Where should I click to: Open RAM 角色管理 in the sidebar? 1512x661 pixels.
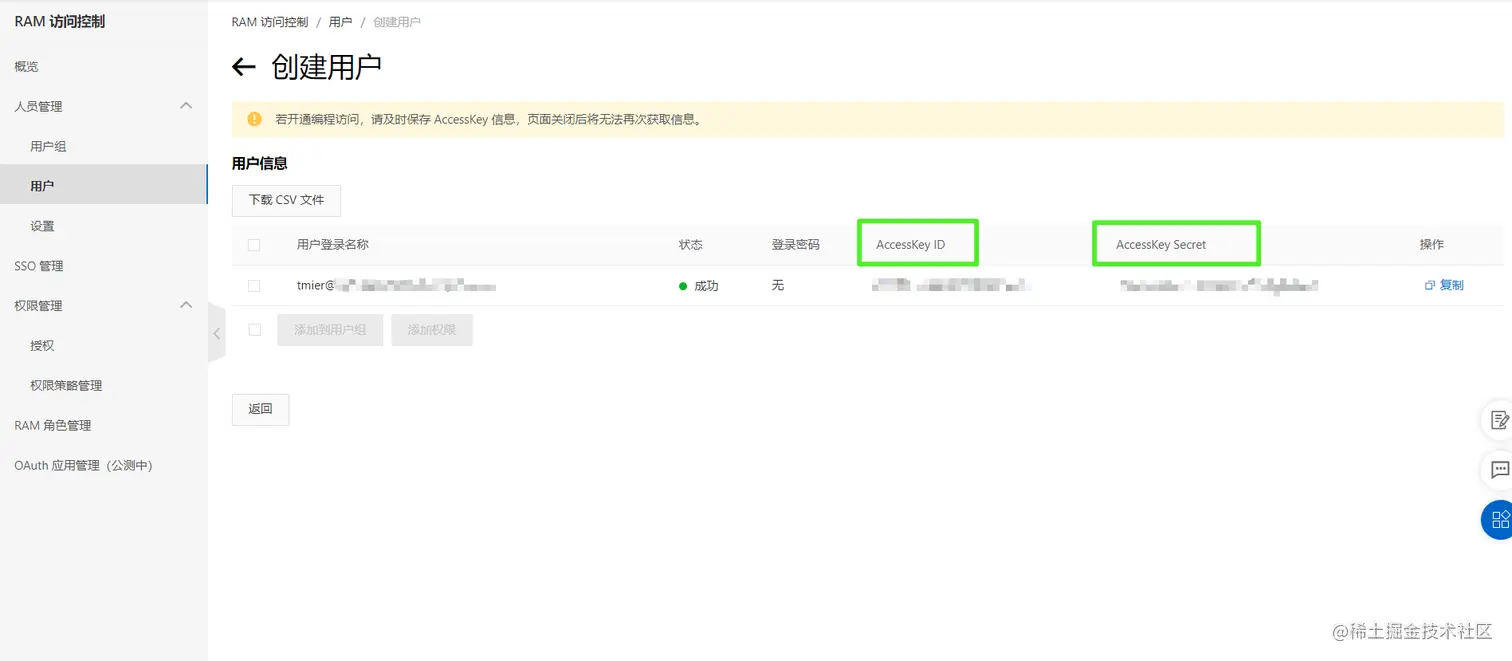[x=53, y=426]
